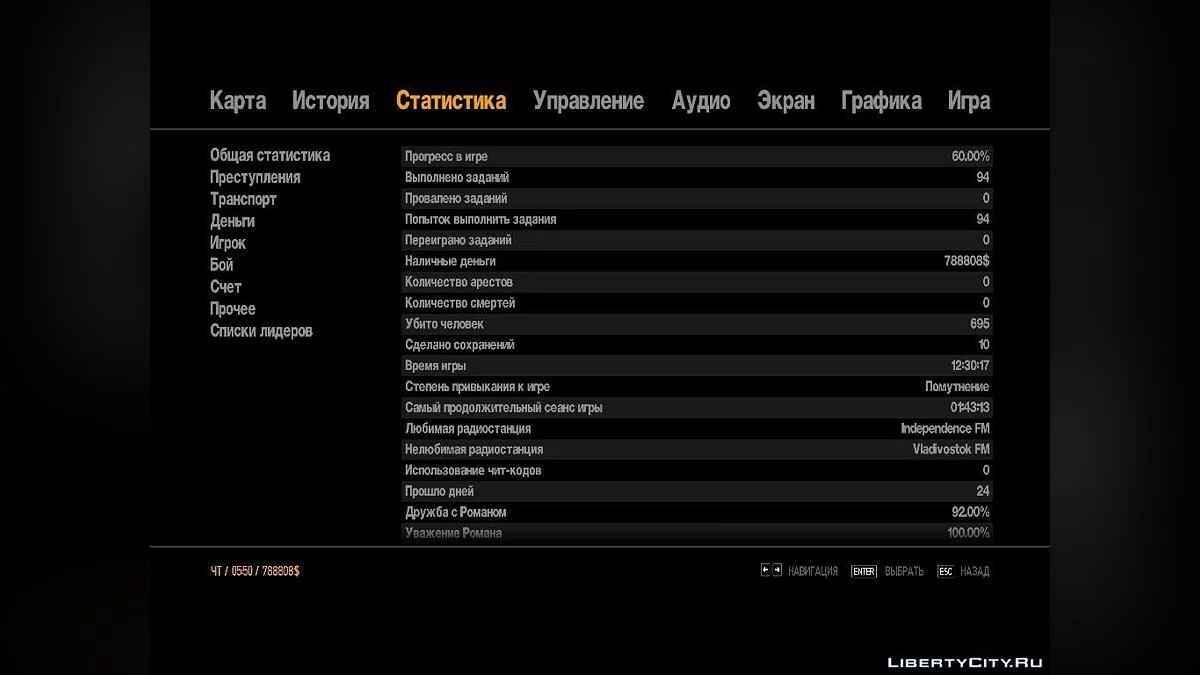Open the Игра tab

pos(969,101)
